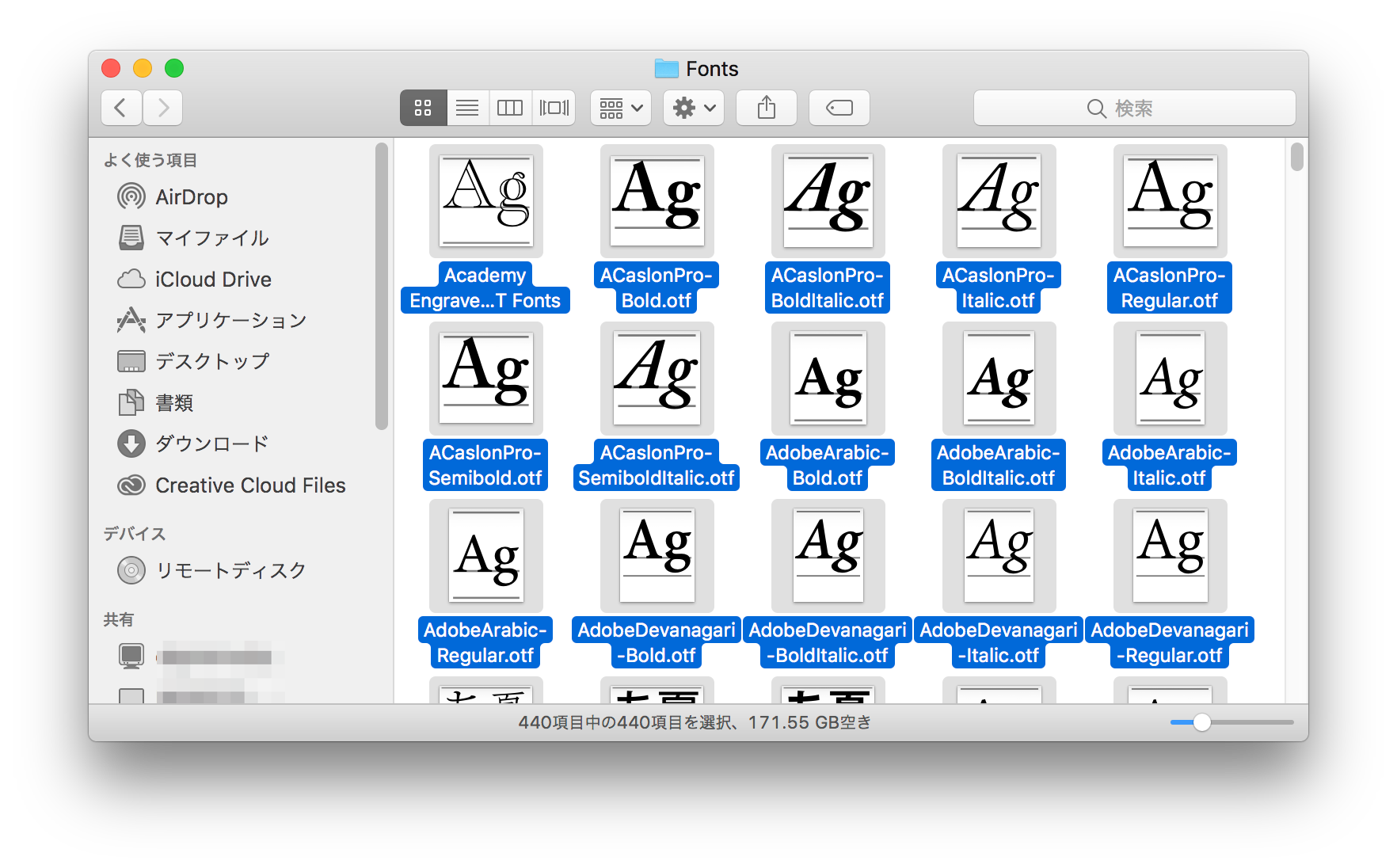Click the Fonts folder title icon
1397x868 pixels.
667,69
